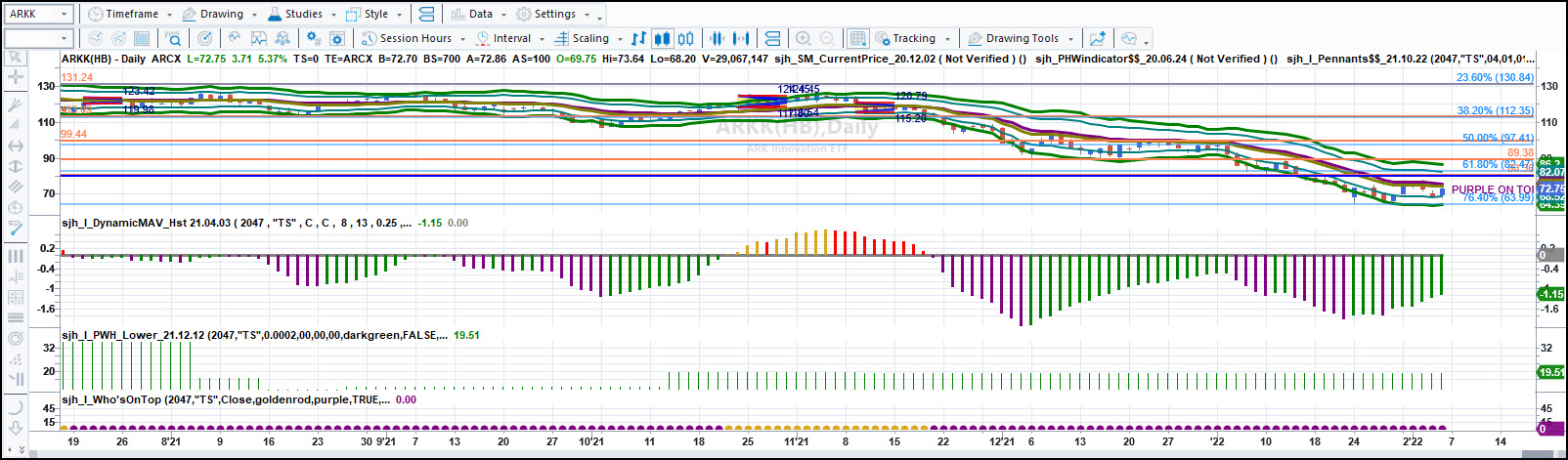The height and width of the screenshot is (460, 1568).
Task: Click the grayed data grid icon
Action: [x=142, y=38]
